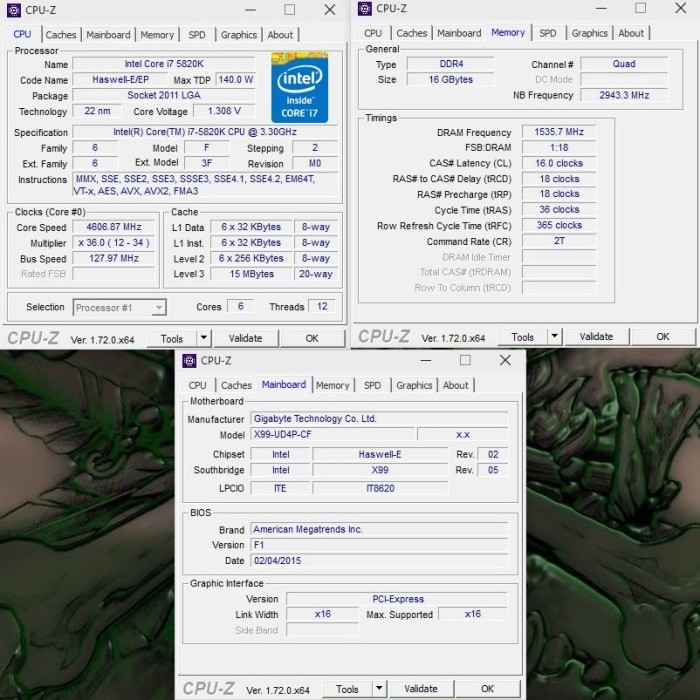
Task: Click Validate button in Mainboard window
Action: coord(421,689)
